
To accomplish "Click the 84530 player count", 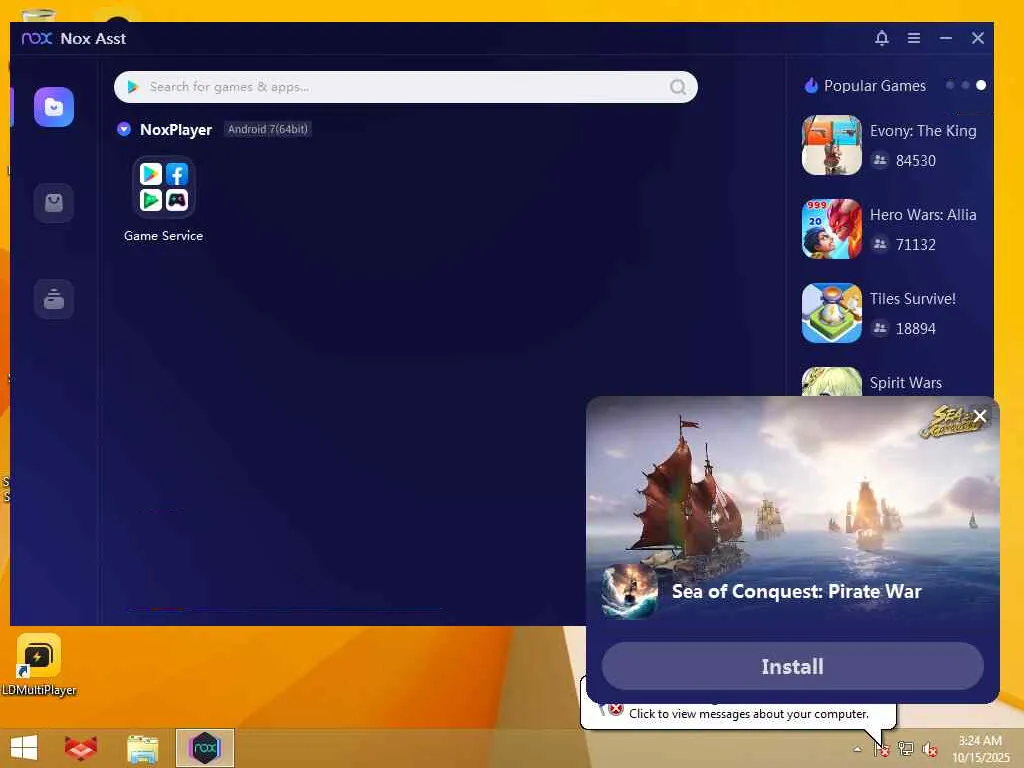I will [x=916, y=161].
